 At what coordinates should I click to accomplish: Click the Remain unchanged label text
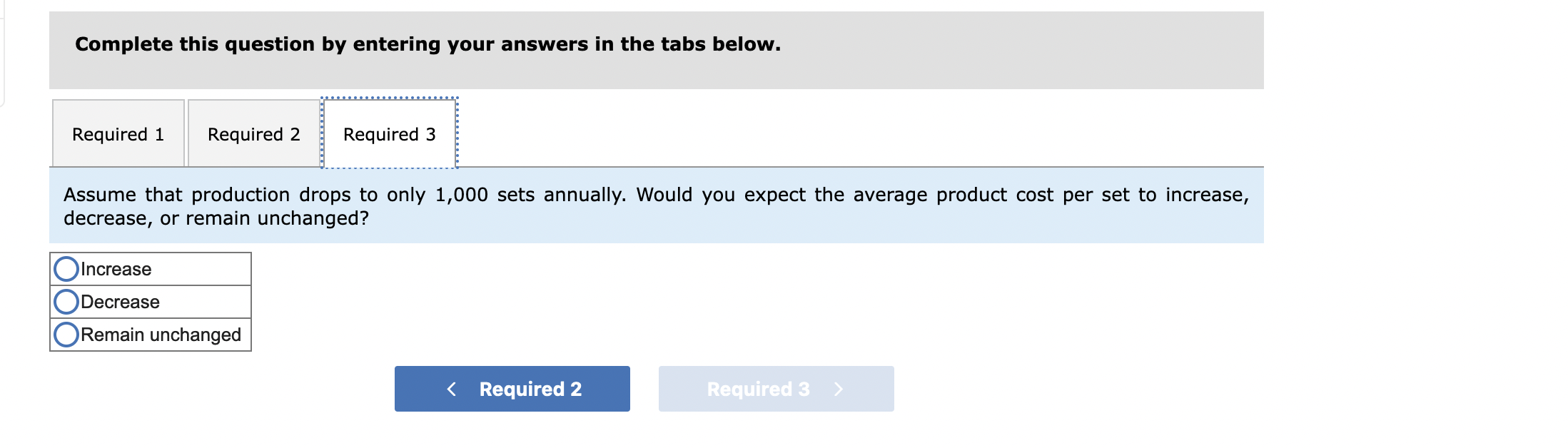tap(161, 335)
